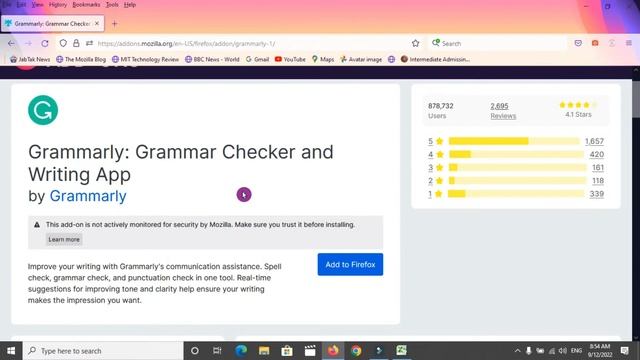Open the Gmail bookmark
The width and height of the screenshot is (640, 360).
coord(257,59)
